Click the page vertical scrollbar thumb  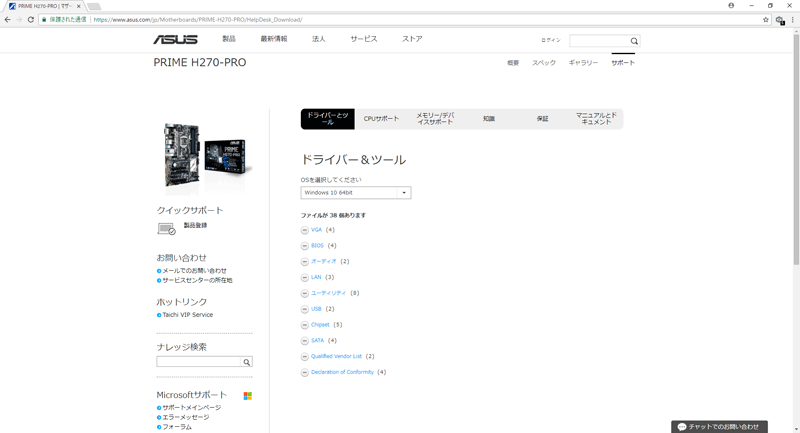coord(796,148)
